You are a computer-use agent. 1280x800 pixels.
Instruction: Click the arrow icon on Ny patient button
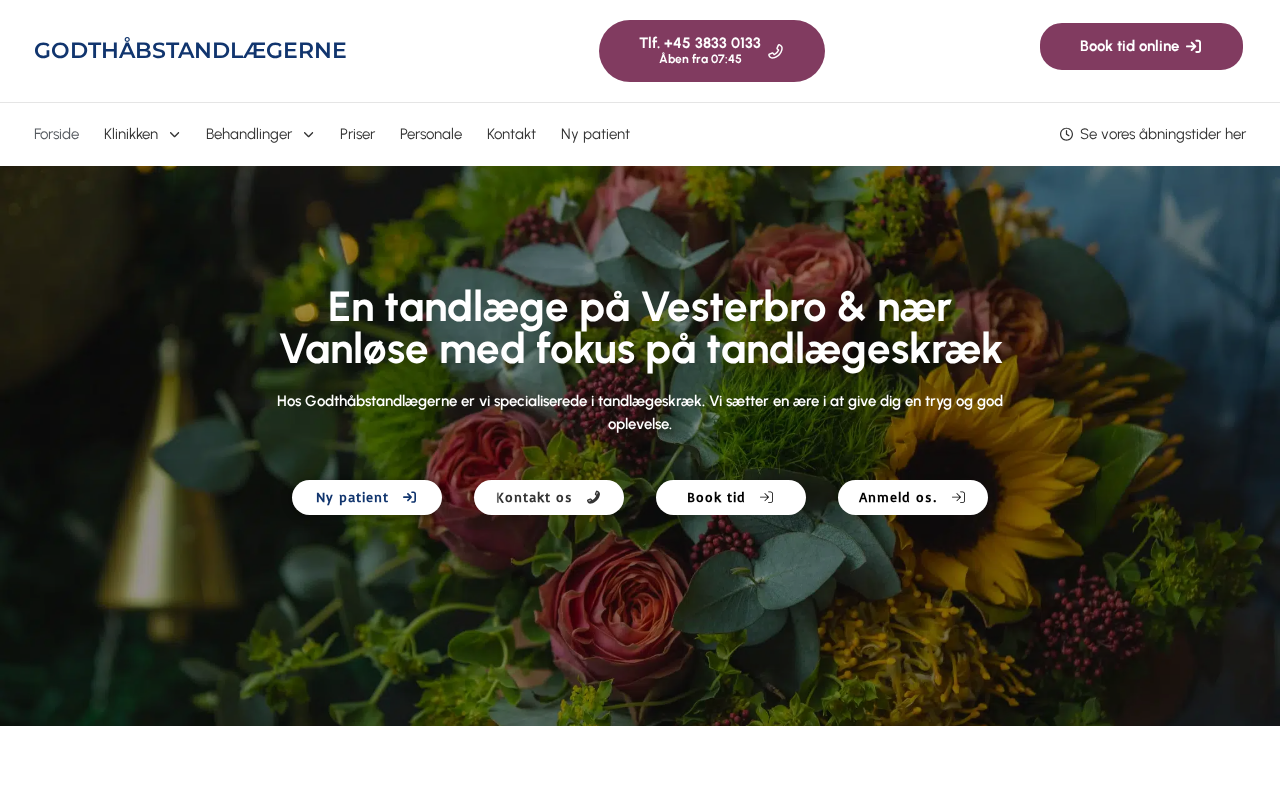[410, 497]
